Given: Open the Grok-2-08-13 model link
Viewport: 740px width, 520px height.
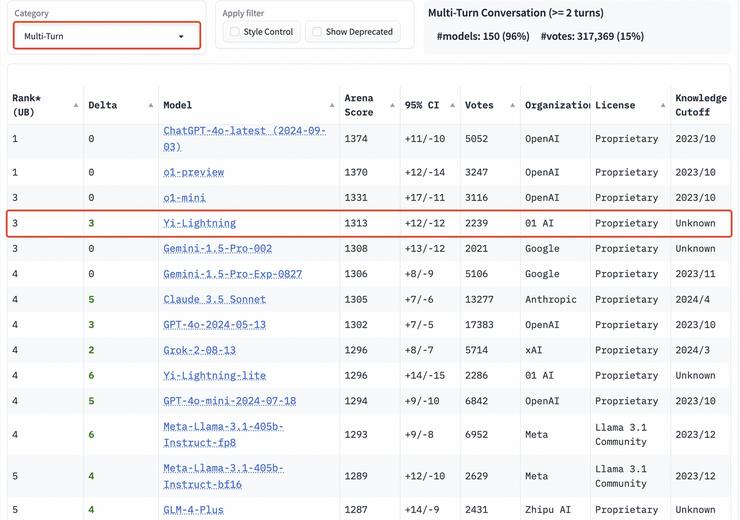Looking at the screenshot, I should click(x=200, y=350).
